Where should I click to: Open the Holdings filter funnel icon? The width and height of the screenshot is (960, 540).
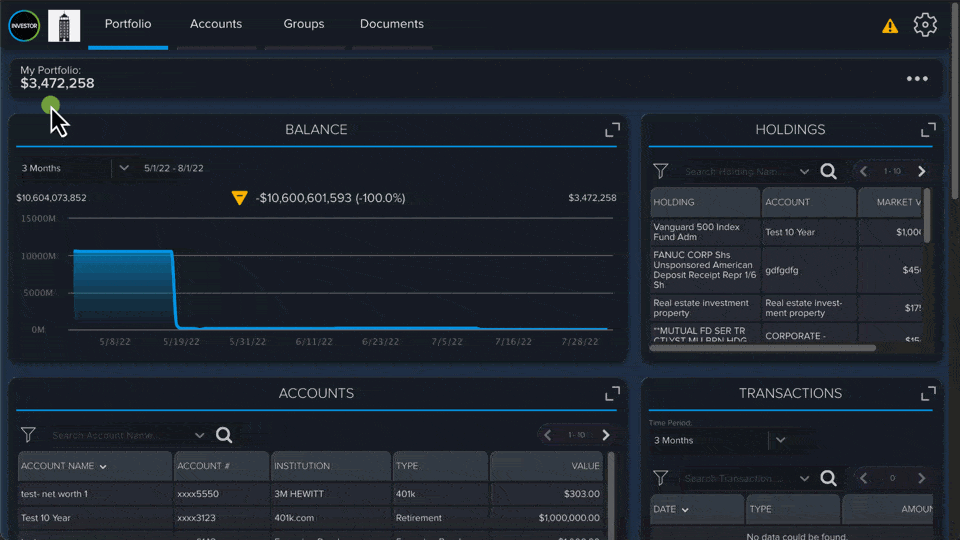[x=661, y=171]
